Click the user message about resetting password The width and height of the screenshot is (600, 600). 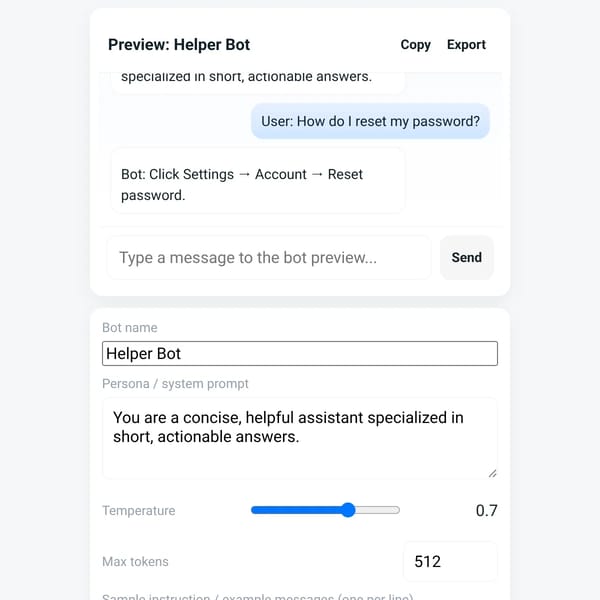[370, 121]
